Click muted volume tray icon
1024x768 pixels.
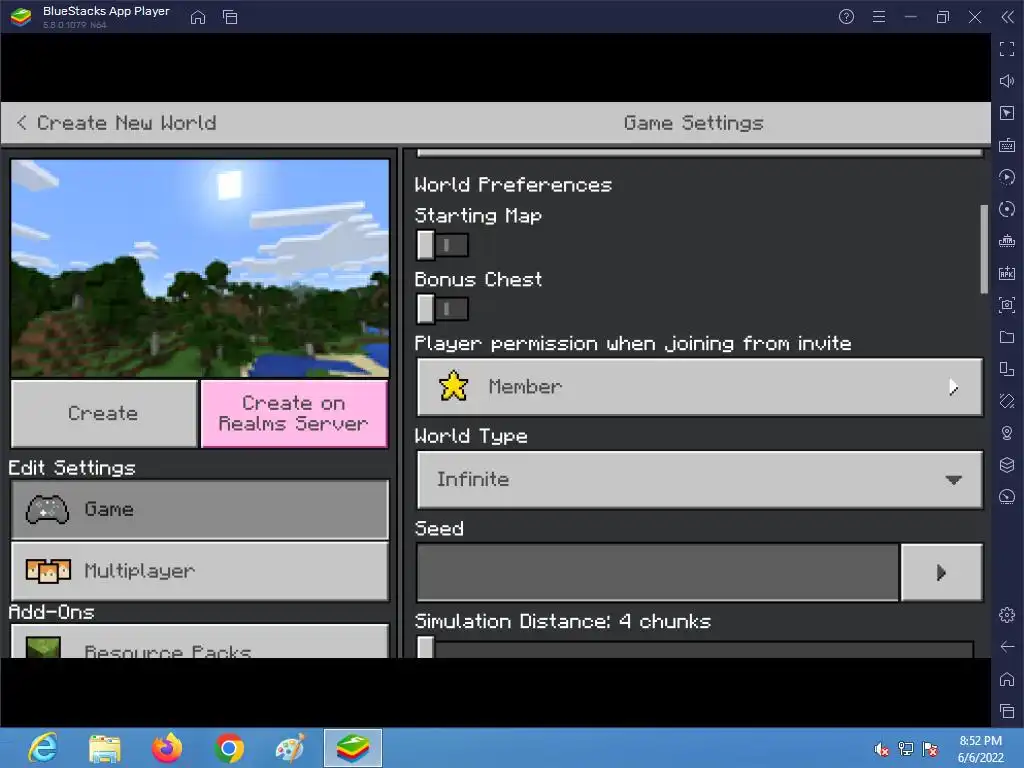882,749
